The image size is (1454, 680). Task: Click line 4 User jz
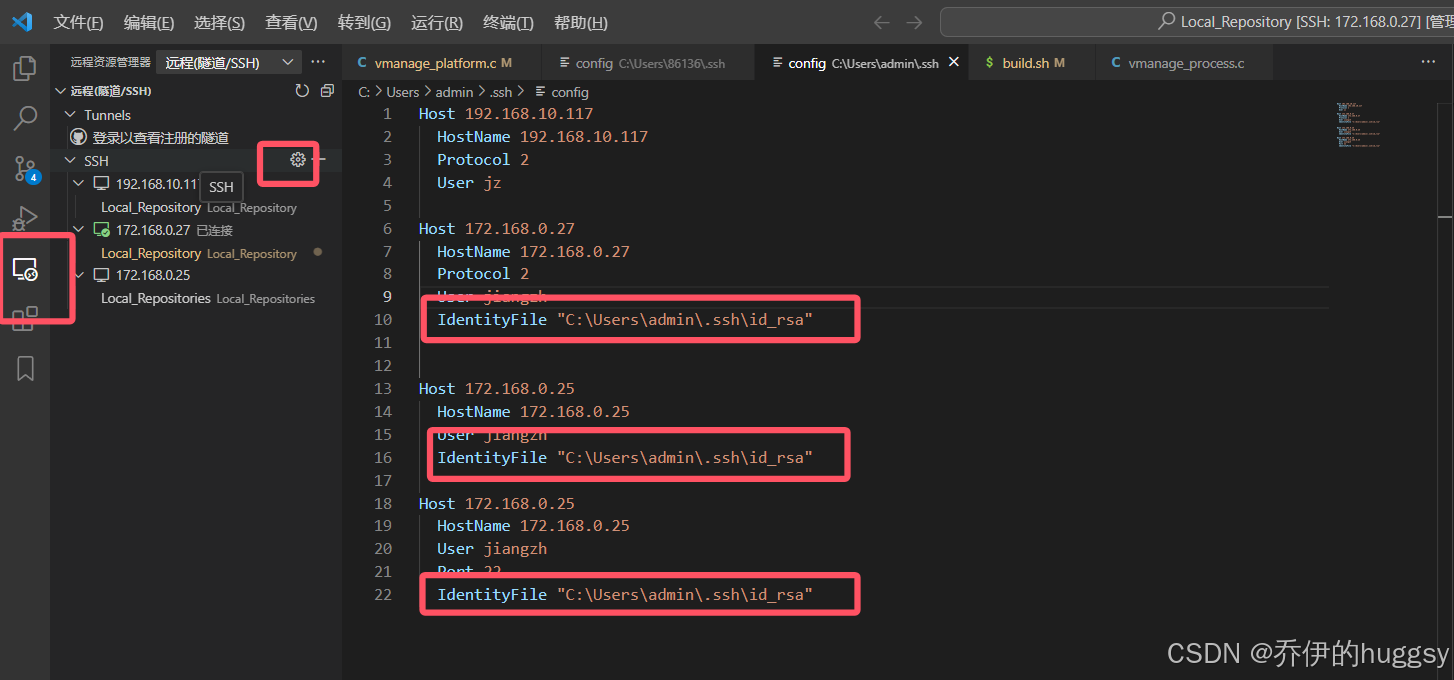click(x=469, y=183)
